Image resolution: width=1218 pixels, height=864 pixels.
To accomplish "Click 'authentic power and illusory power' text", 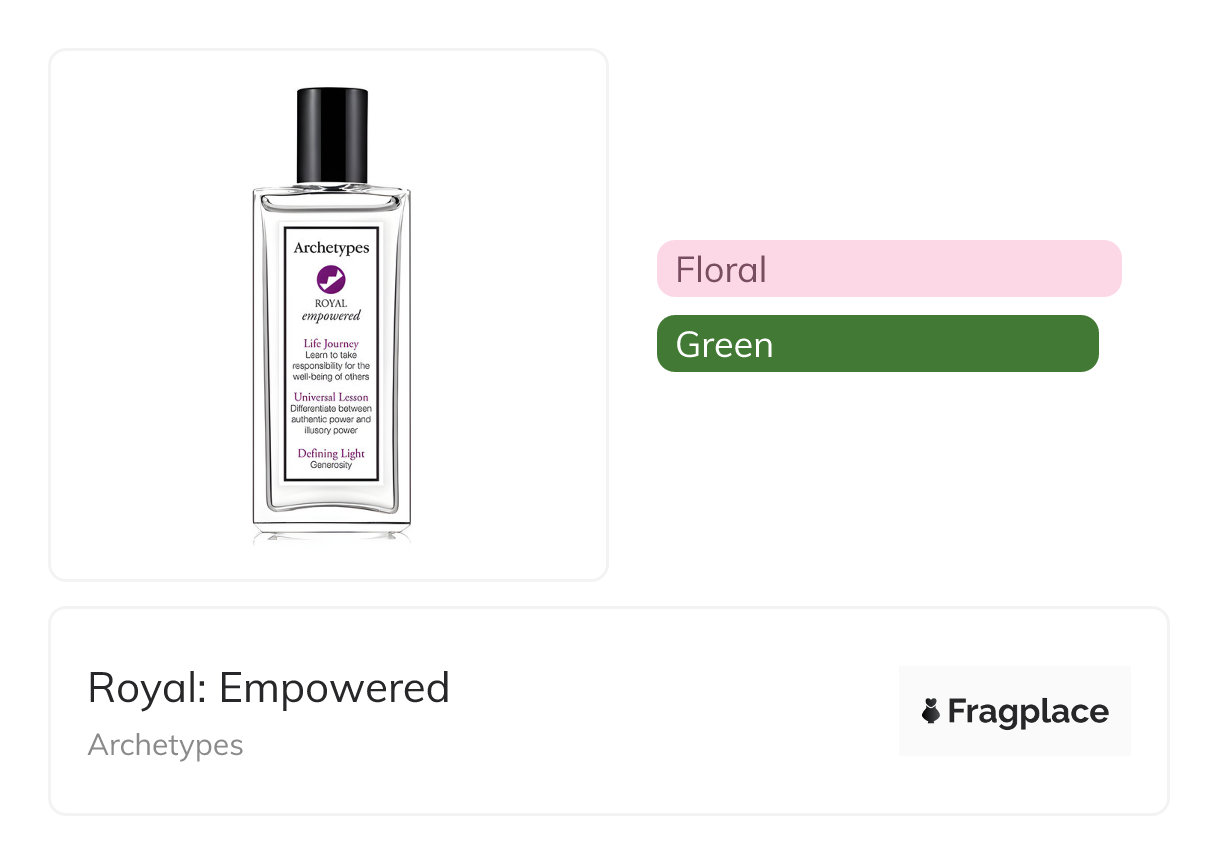I will click(x=331, y=425).
